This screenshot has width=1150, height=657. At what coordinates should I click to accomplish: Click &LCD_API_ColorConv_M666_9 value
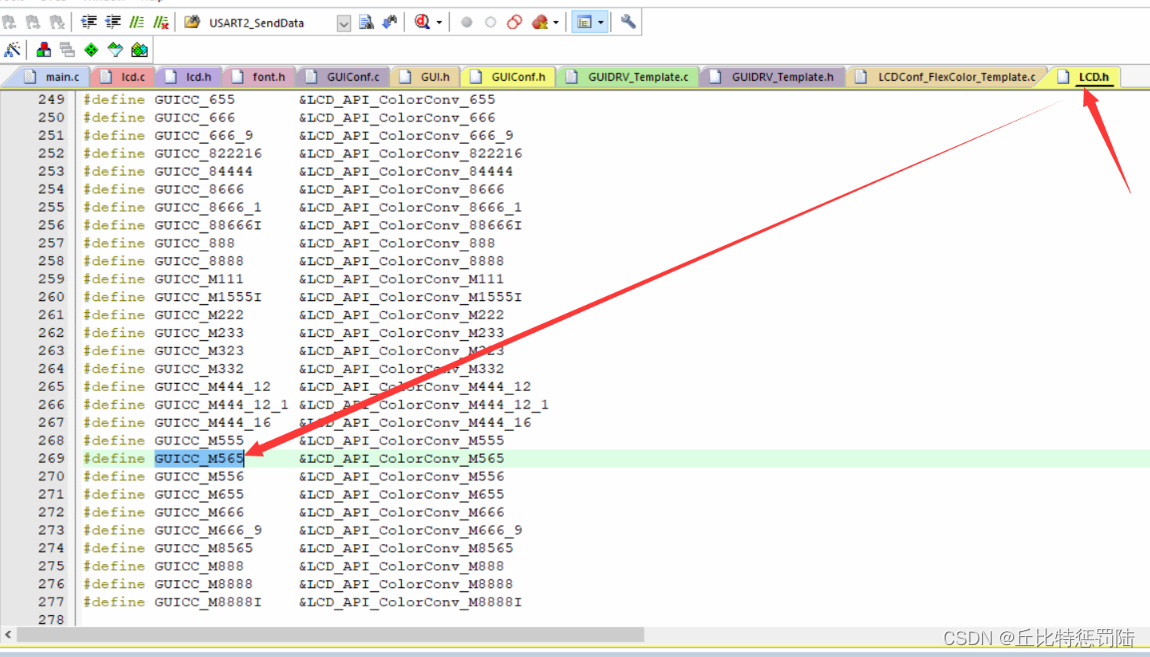click(410, 530)
